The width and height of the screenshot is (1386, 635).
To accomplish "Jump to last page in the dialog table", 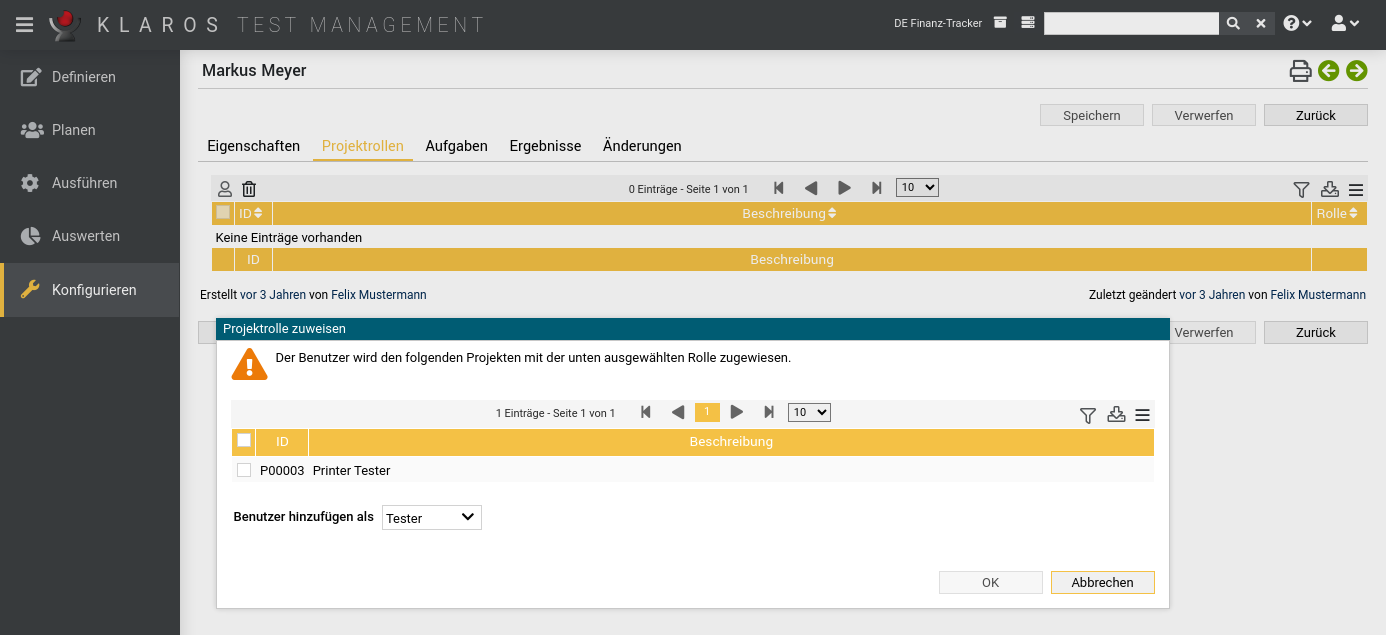I will click(x=769, y=412).
